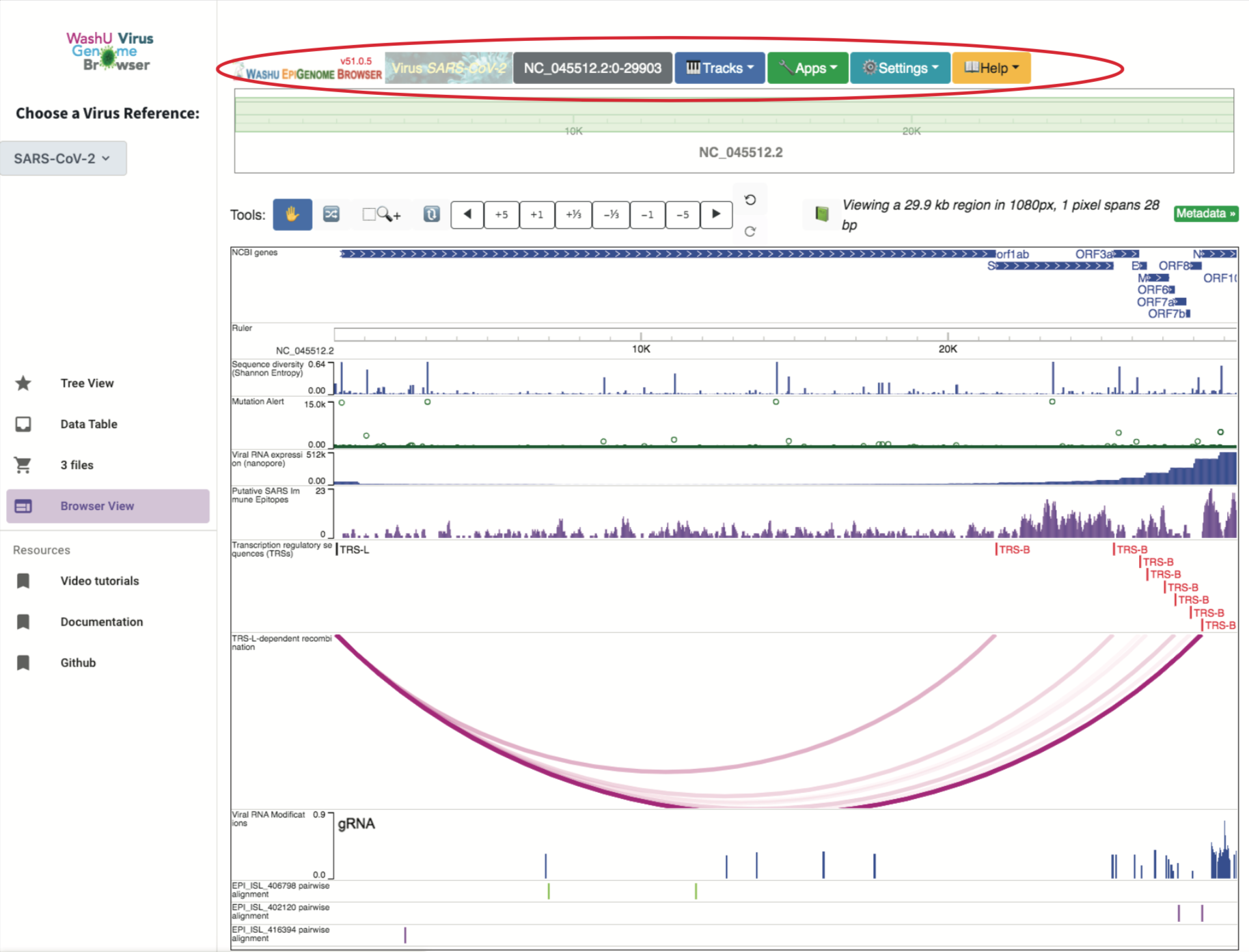Open the Help dropdown menu
Image resolution: width=1249 pixels, height=952 pixels.
coord(991,68)
